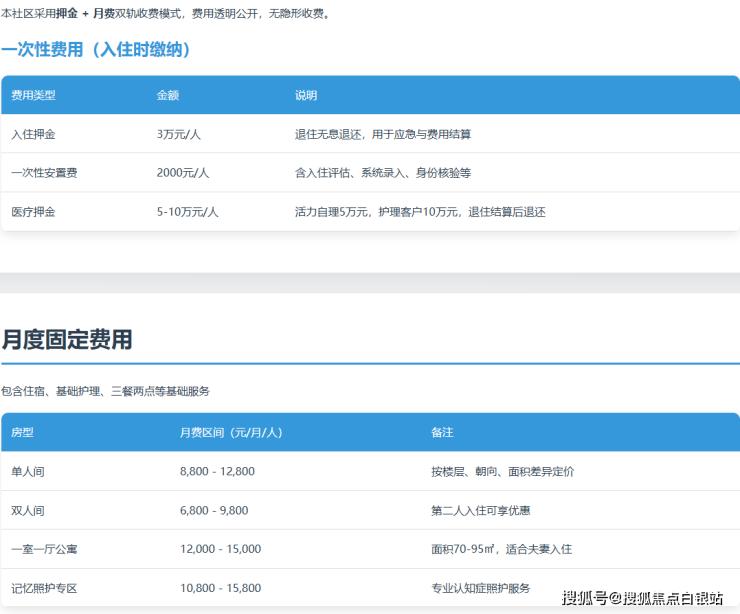The width and height of the screenshot is (740, 614).
Task: Click the 一次性费用（入住时缴纳）heading
Action: click(x=96, y=49)
